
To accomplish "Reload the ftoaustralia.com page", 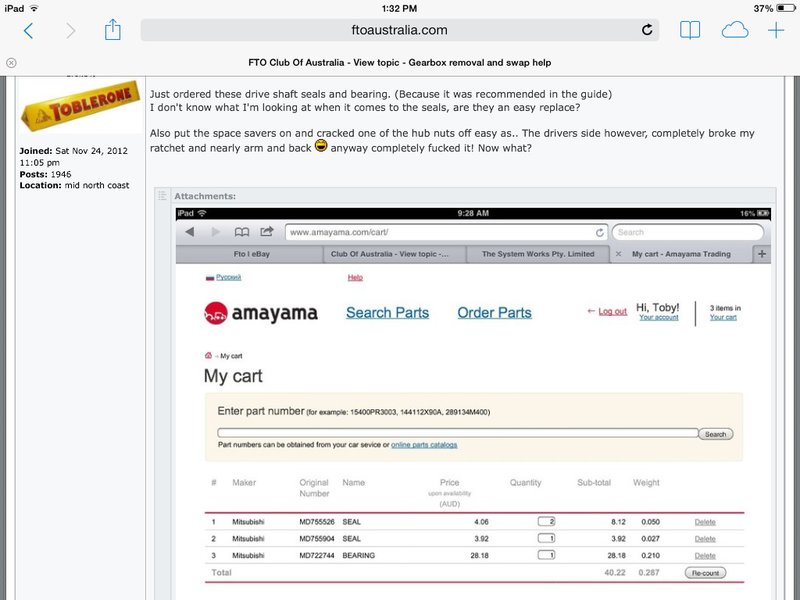I will (647, 30).
